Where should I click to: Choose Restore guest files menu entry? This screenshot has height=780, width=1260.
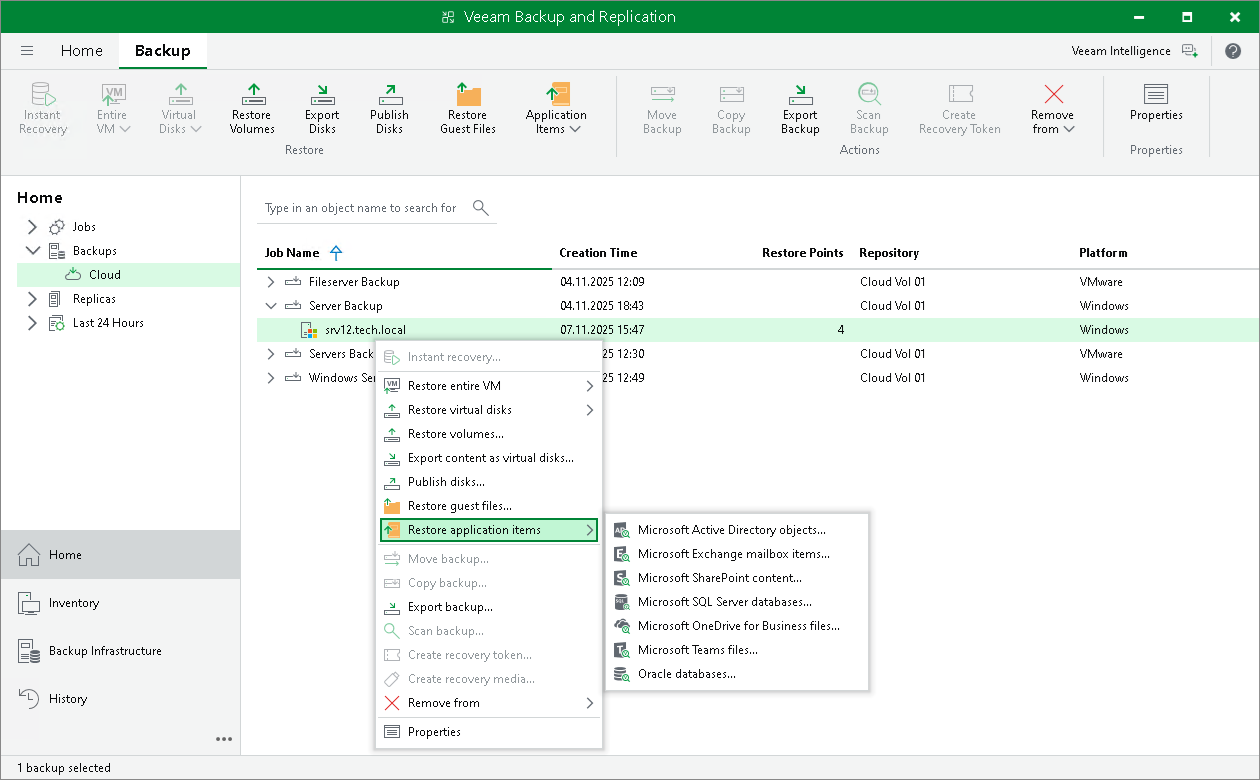(489, 506)
